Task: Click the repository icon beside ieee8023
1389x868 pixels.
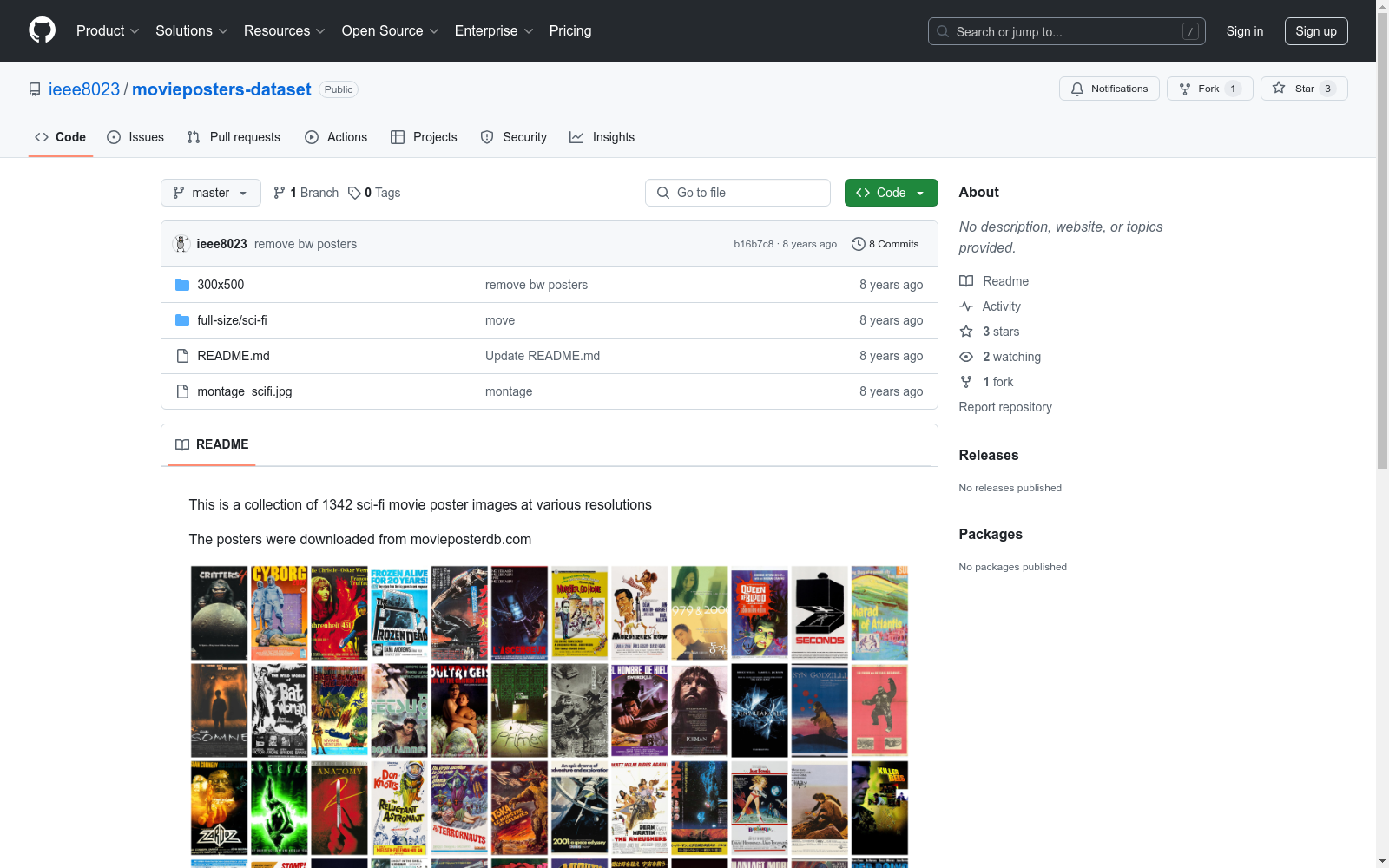Action: pos(35,89)
